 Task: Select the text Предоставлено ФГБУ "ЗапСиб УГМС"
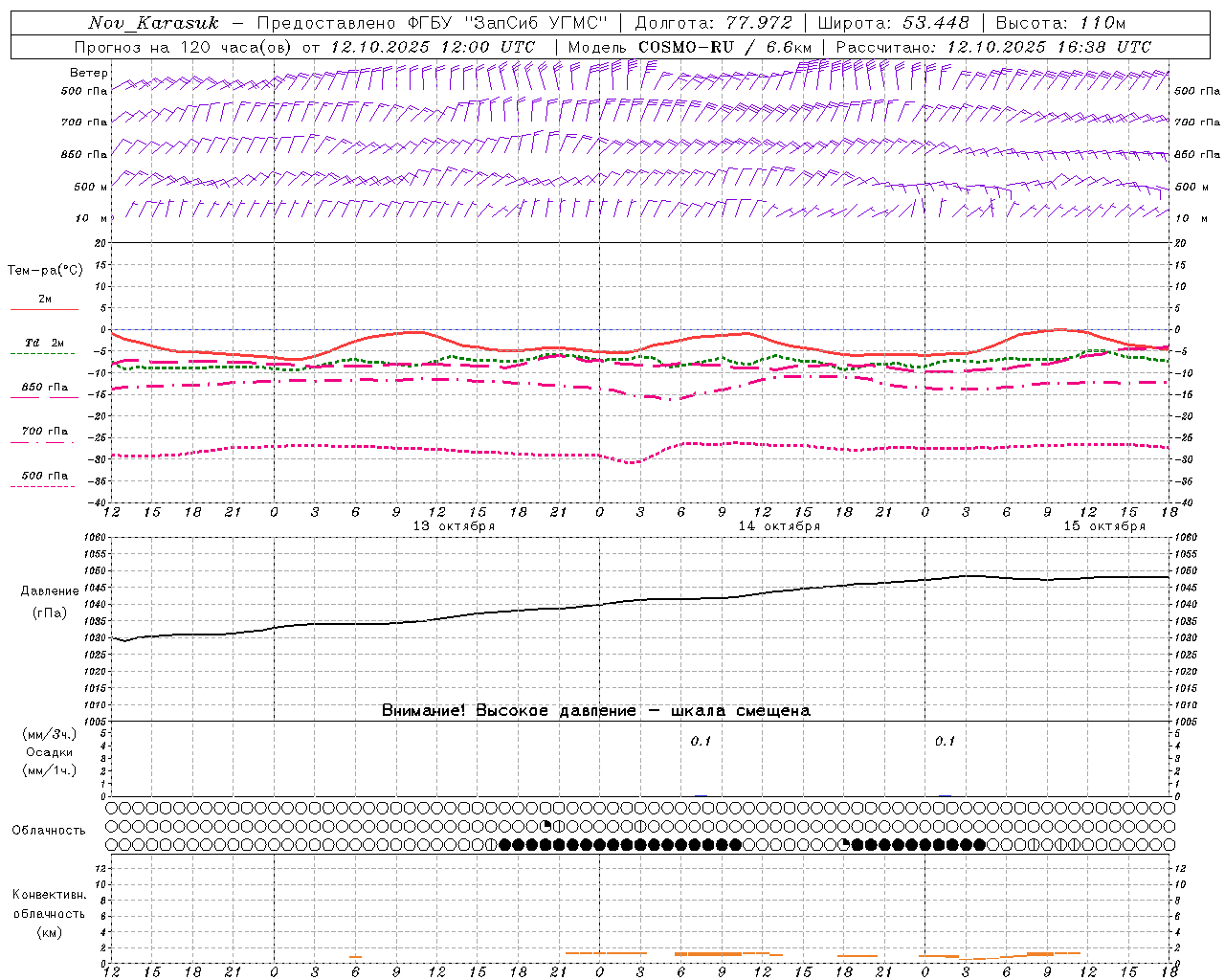[433, 23]
